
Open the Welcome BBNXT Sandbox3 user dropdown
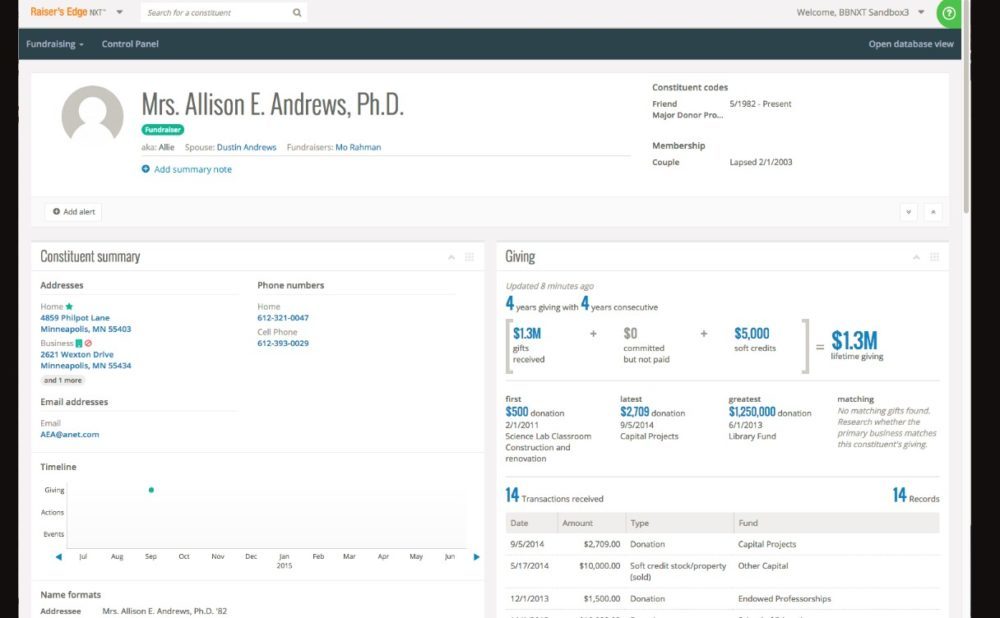[x=860, y=13]
